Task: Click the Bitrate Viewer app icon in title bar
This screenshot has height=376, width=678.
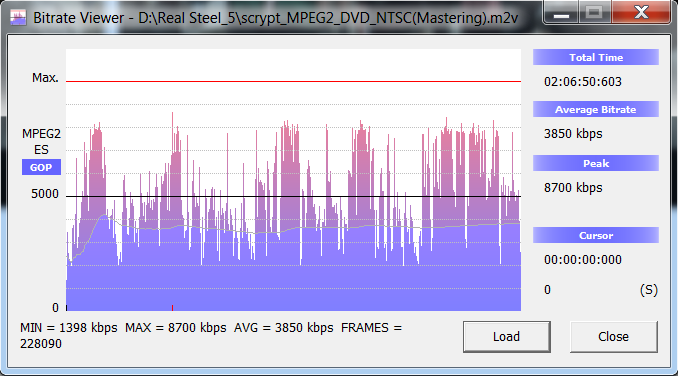Action: click(18, 18)
